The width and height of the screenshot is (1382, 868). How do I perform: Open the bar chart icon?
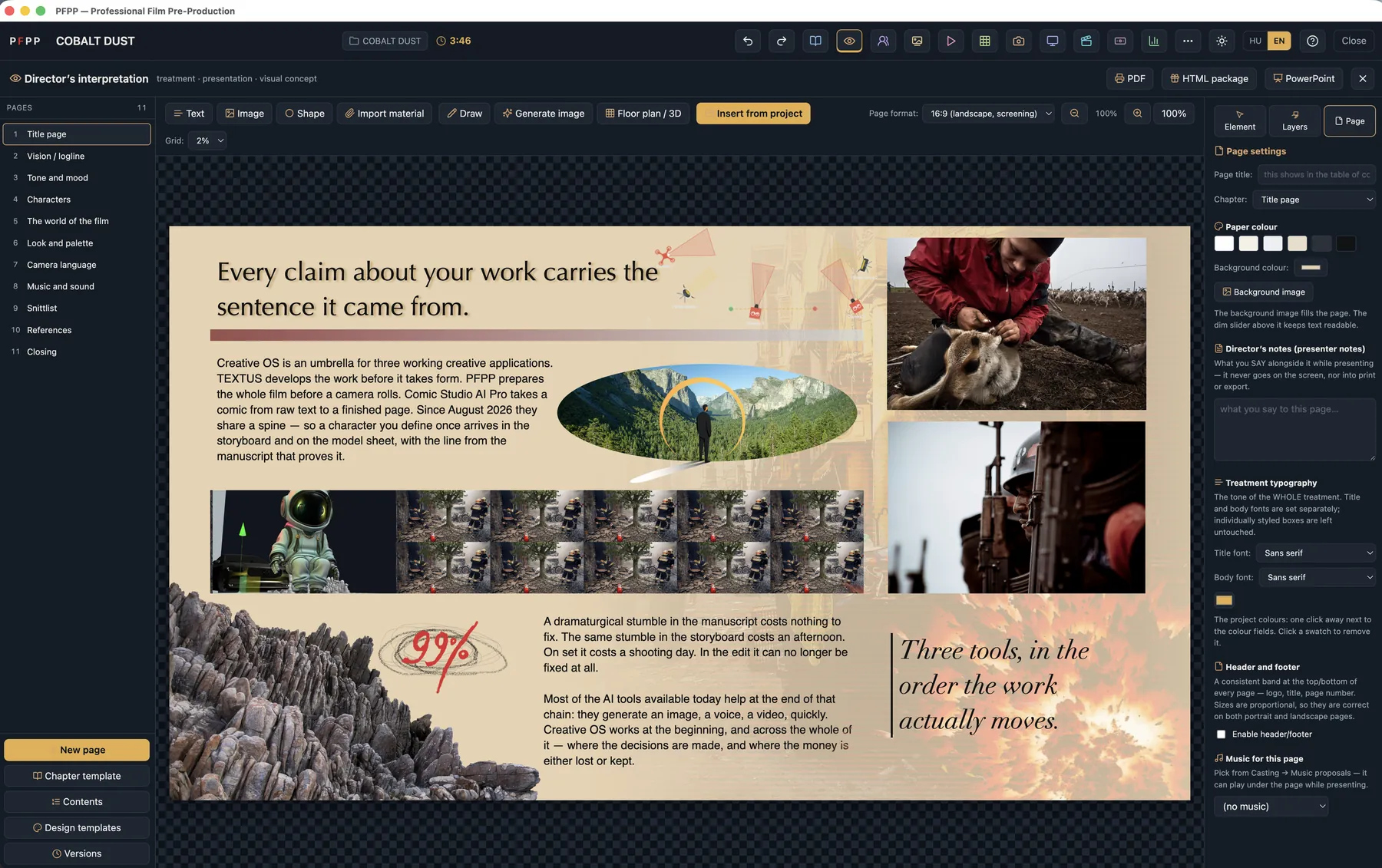pos(1154,41)
